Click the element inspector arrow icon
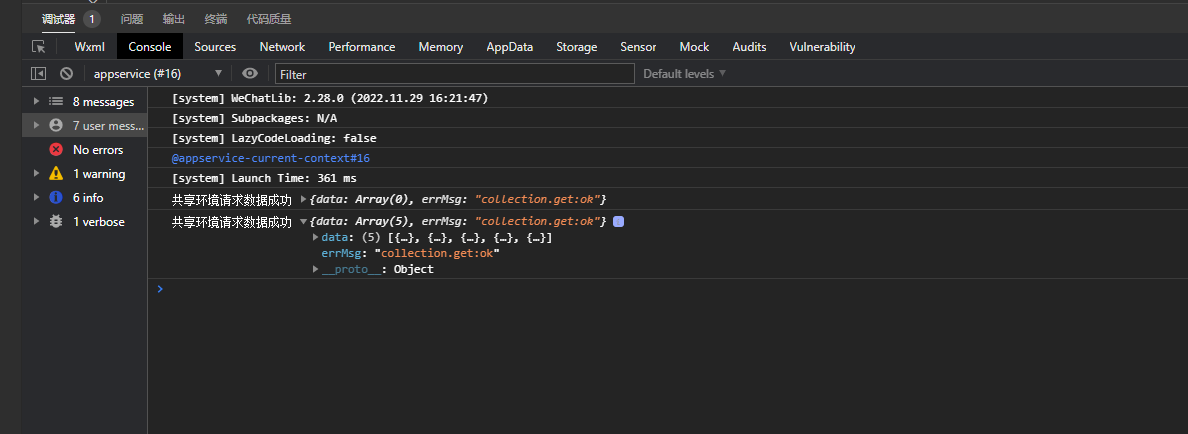 click(39, 47)
